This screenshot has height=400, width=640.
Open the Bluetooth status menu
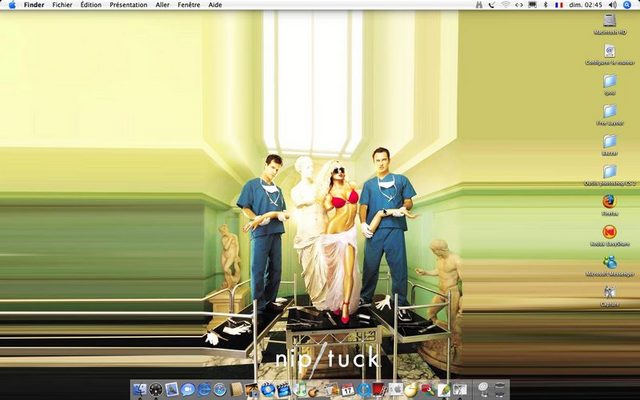pyautogui.click(x=545, y=5)
